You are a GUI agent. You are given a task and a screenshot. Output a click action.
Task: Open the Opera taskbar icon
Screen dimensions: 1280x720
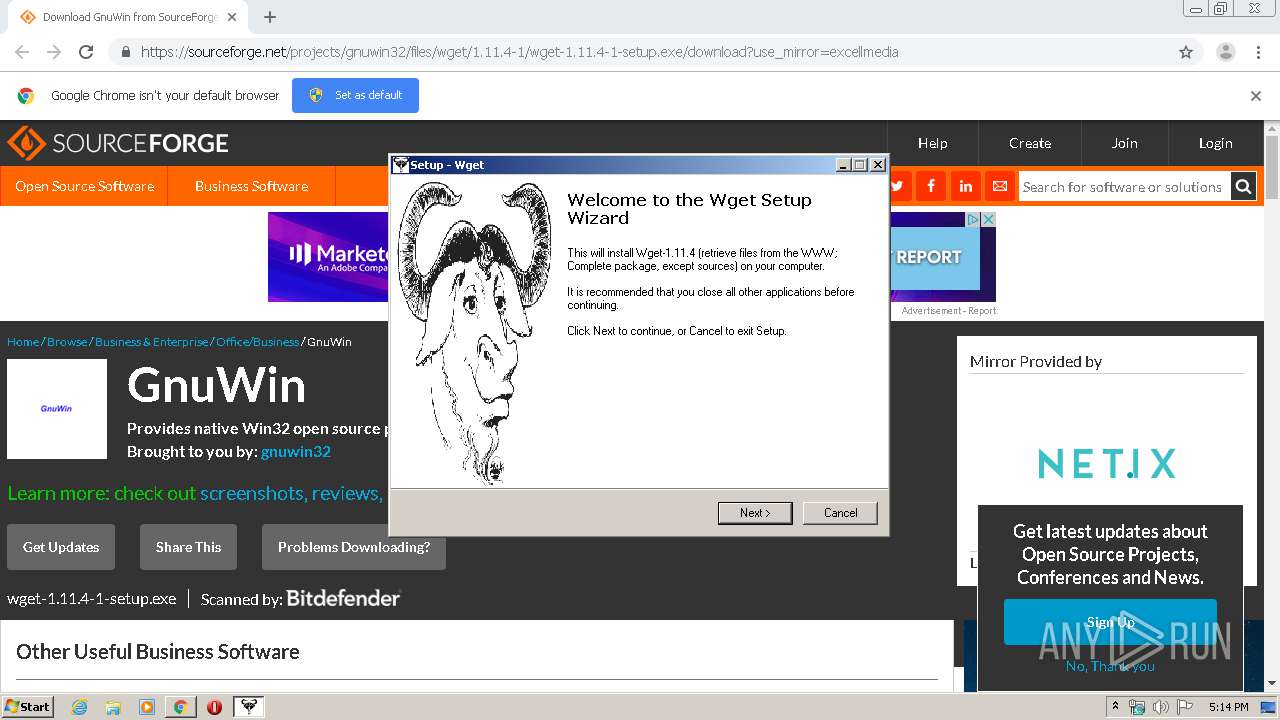click(x=214, y=707)
